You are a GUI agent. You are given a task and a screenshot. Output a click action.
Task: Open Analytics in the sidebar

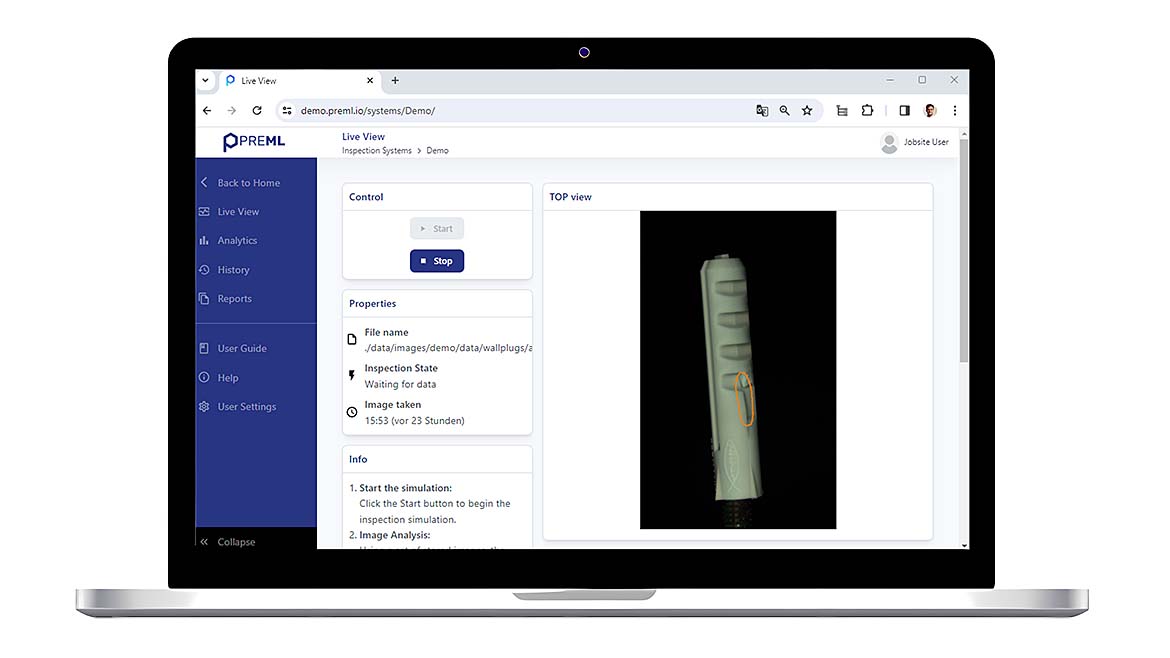point(237,240)
